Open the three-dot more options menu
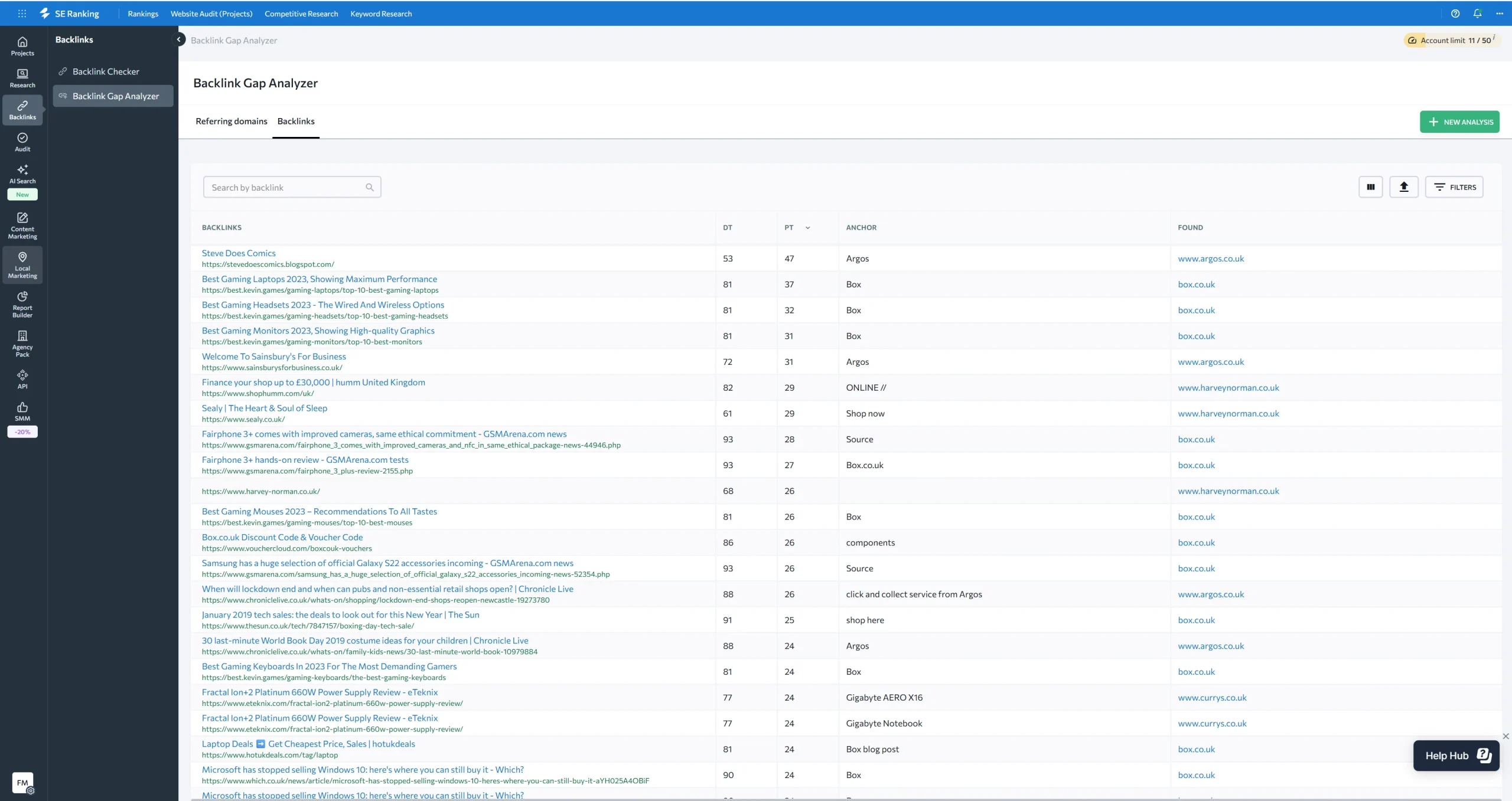Viewport: 1512px width, 801px height. [1499, 13]
